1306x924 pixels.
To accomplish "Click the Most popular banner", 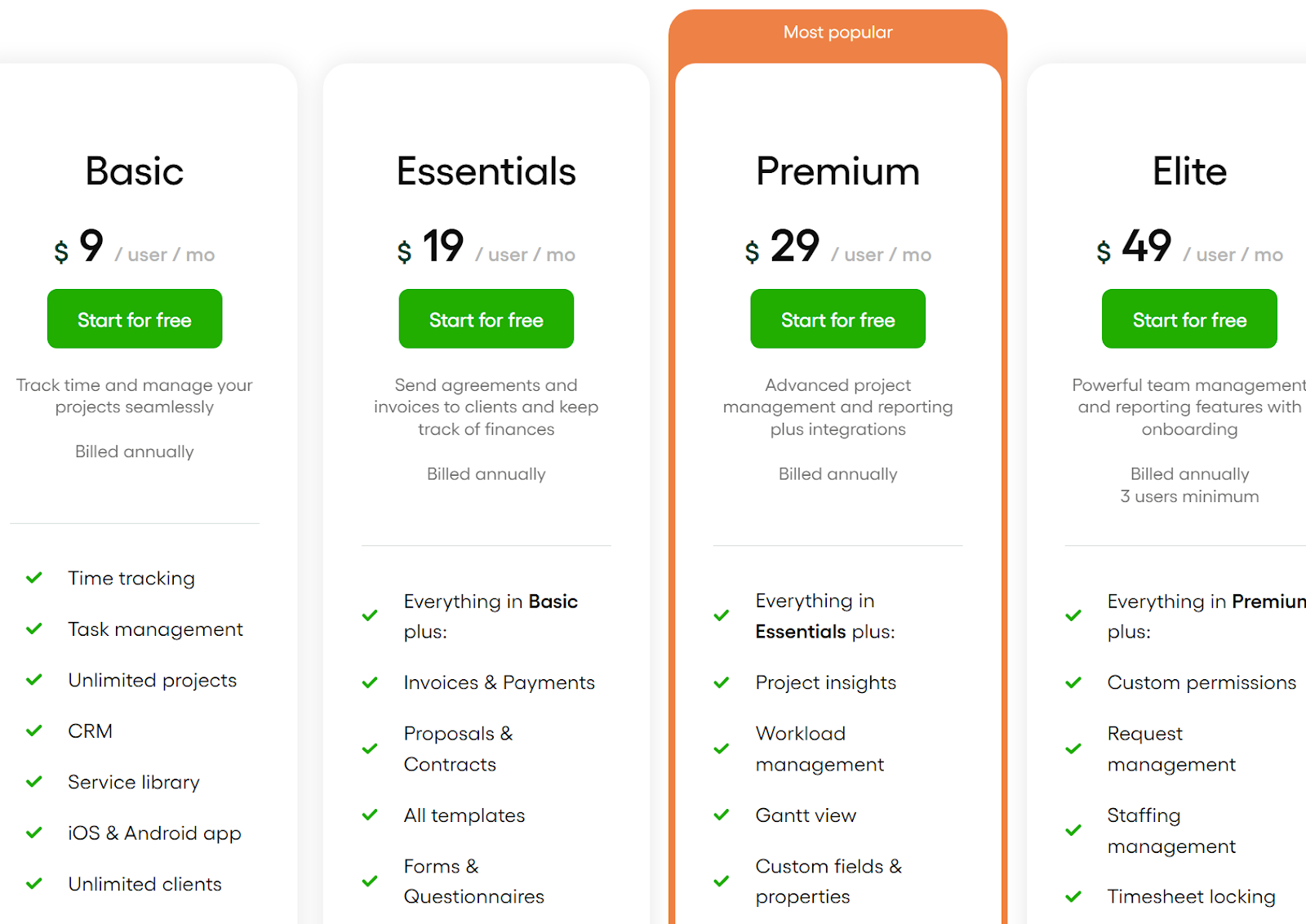I will pyautogui.click(x=837, y=33).
